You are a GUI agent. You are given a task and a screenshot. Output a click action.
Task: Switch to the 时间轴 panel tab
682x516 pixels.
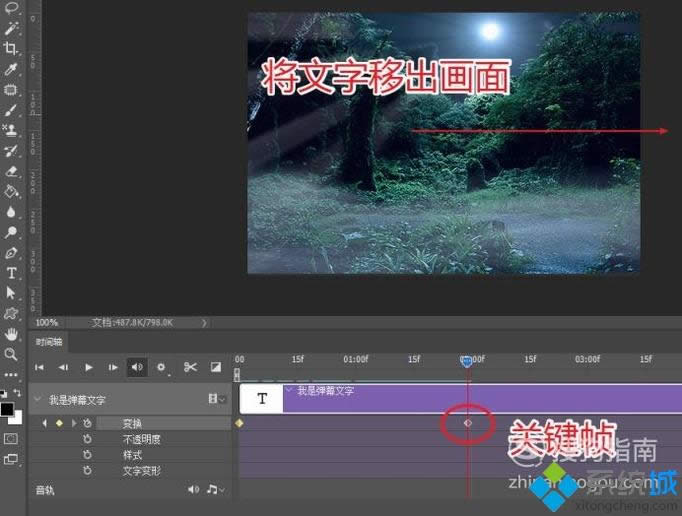tap(49, 342)
